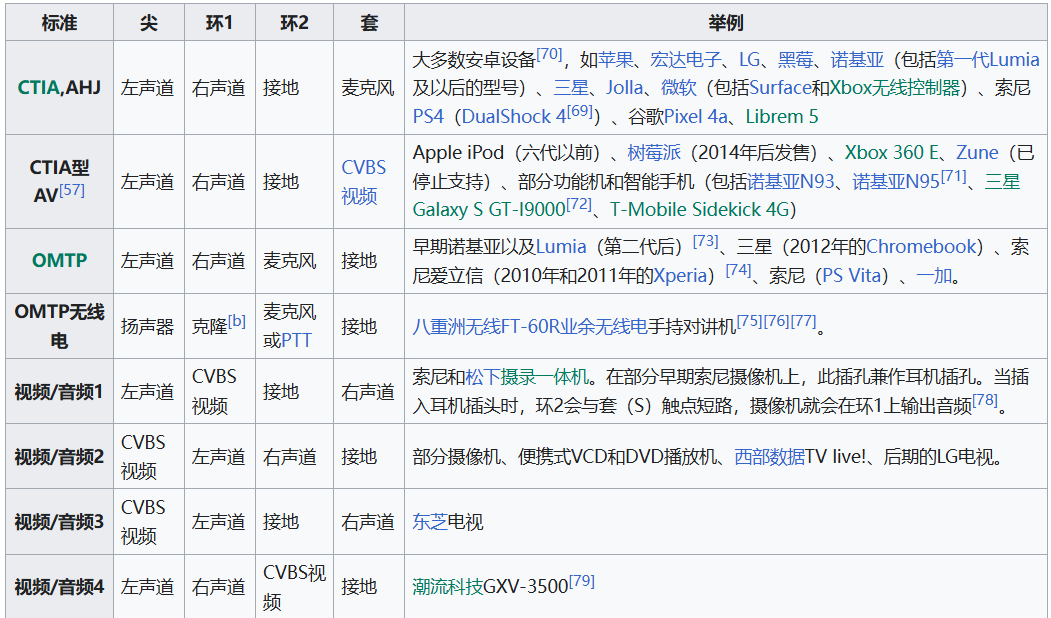Open the 诺基亚 link in CTIA row
The width and height of the screenshot is (1051, 618).
857,60
